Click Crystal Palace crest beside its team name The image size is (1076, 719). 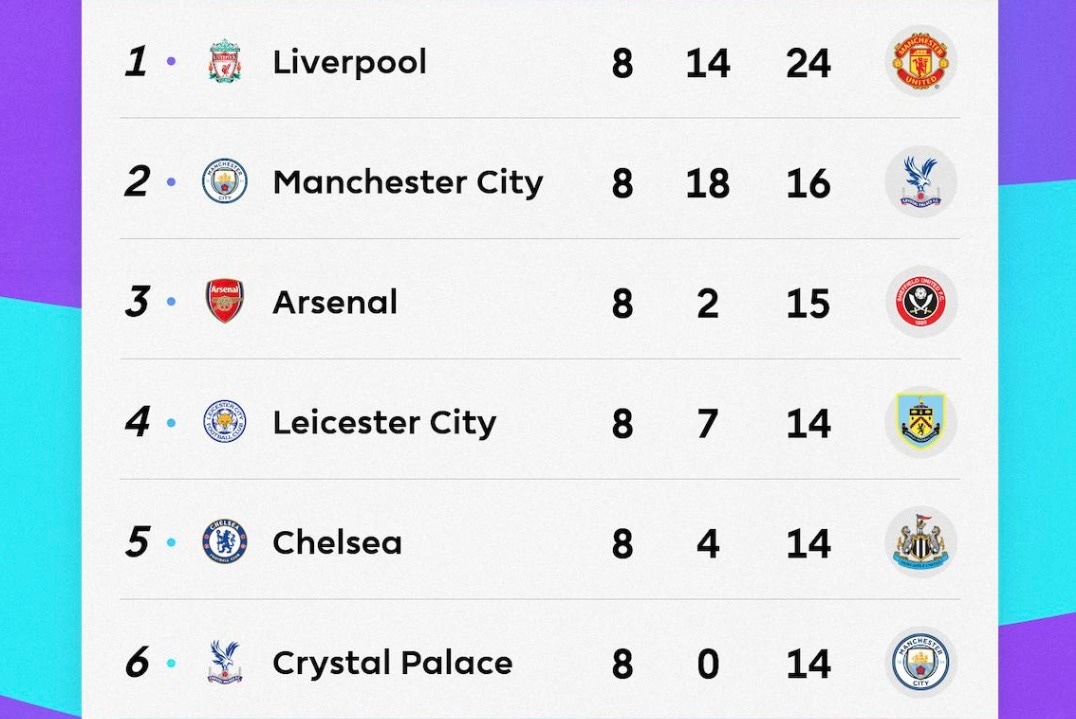[x=225, y=662]
